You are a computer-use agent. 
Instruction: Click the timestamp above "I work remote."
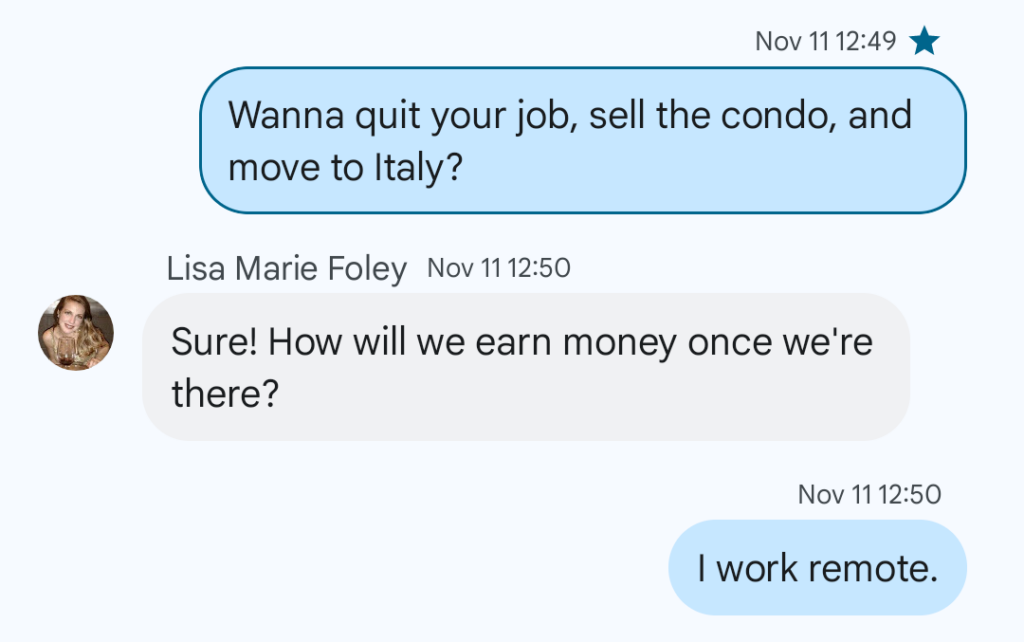pos(869,494)
